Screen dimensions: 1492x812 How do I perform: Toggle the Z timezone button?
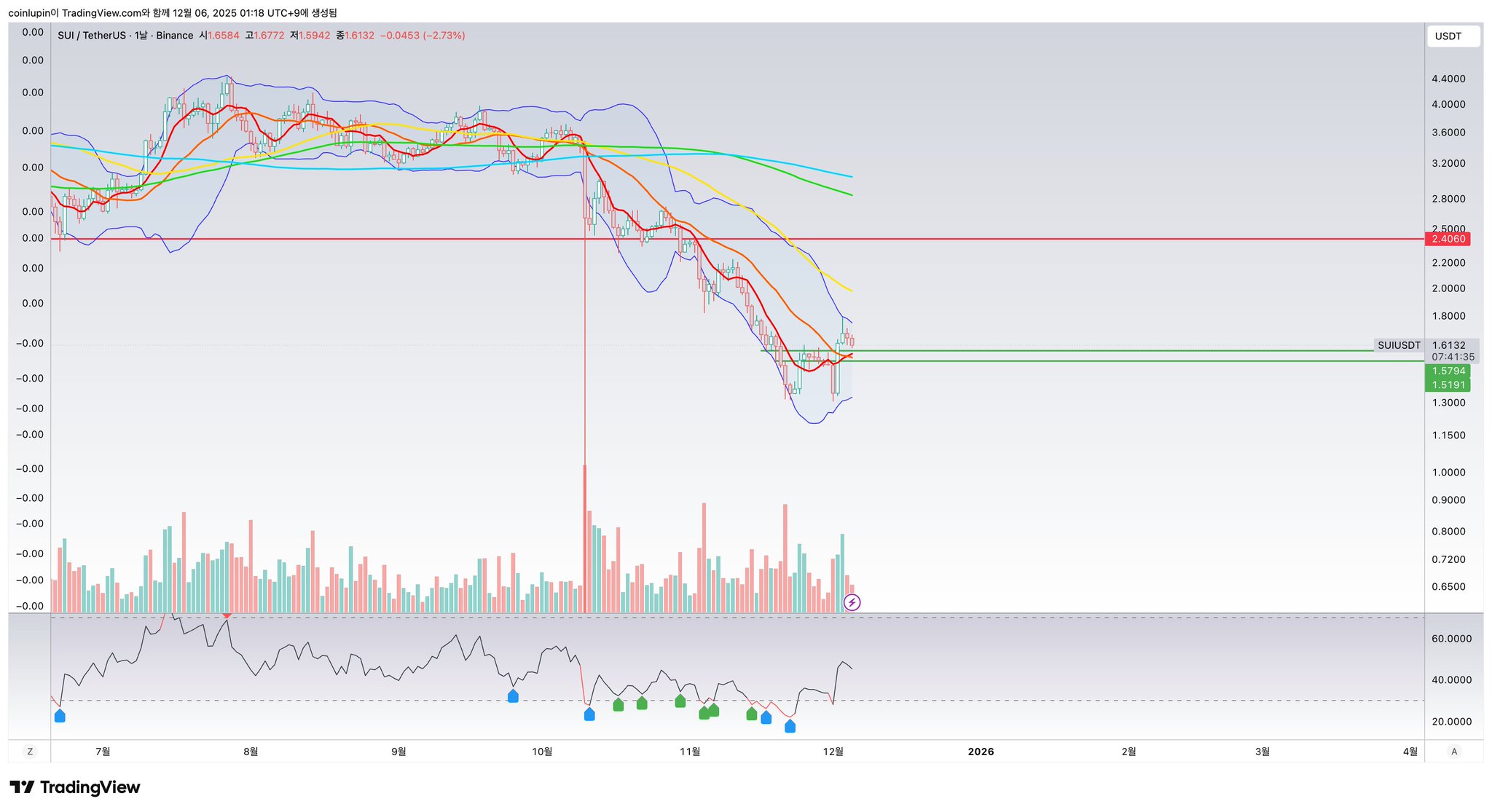point(30,752)
